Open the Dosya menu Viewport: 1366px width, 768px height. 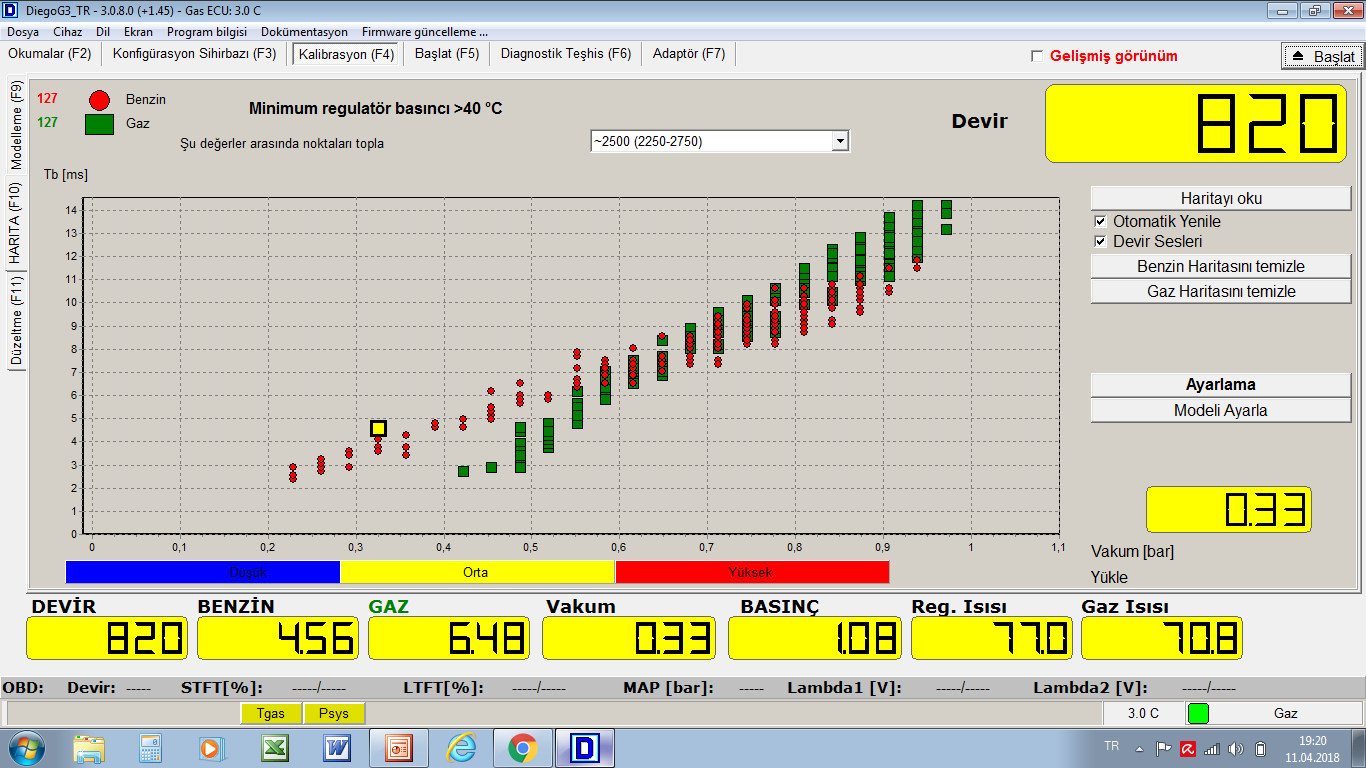(x=23, y=32)
